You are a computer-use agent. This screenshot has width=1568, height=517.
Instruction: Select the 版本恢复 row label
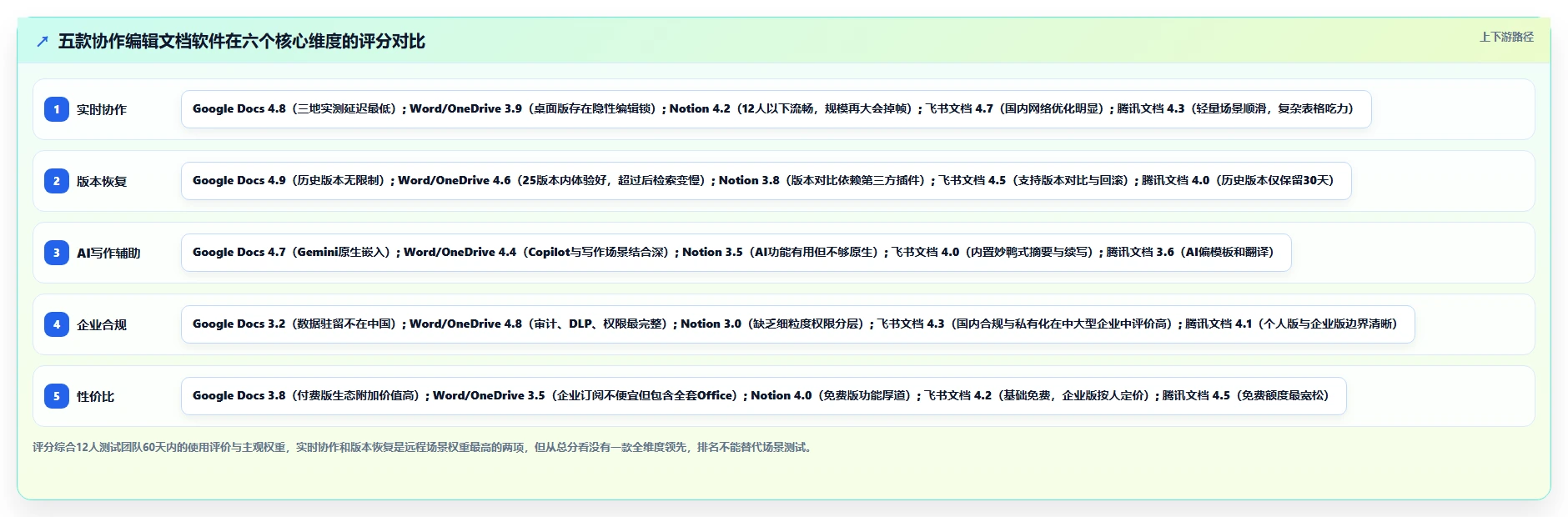[102, 181]
